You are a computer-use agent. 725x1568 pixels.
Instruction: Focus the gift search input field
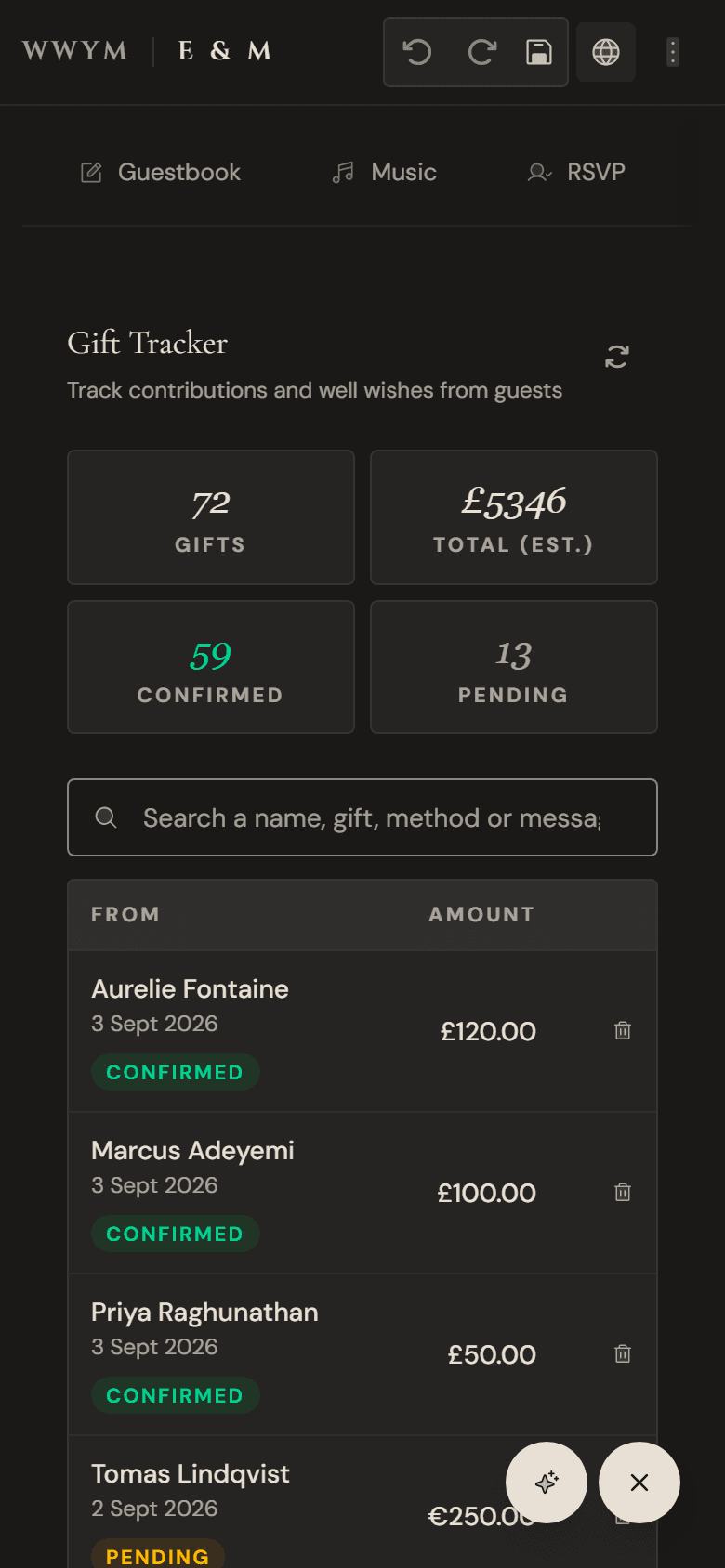tap(362, 817)
